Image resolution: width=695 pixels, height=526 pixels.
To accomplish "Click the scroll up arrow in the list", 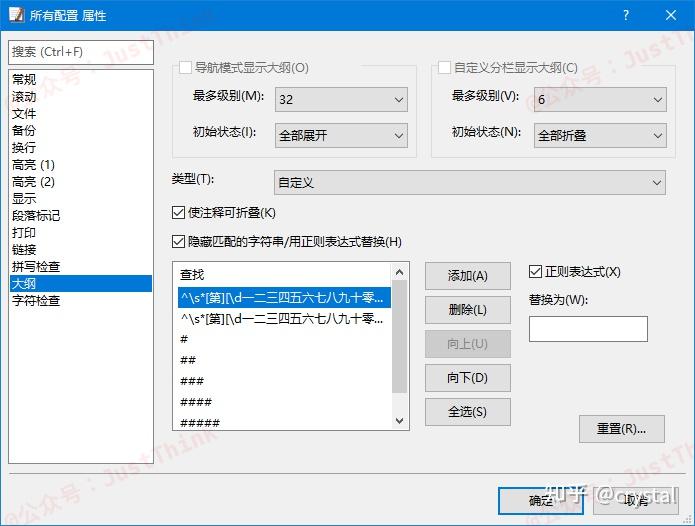I will (399, 272).
